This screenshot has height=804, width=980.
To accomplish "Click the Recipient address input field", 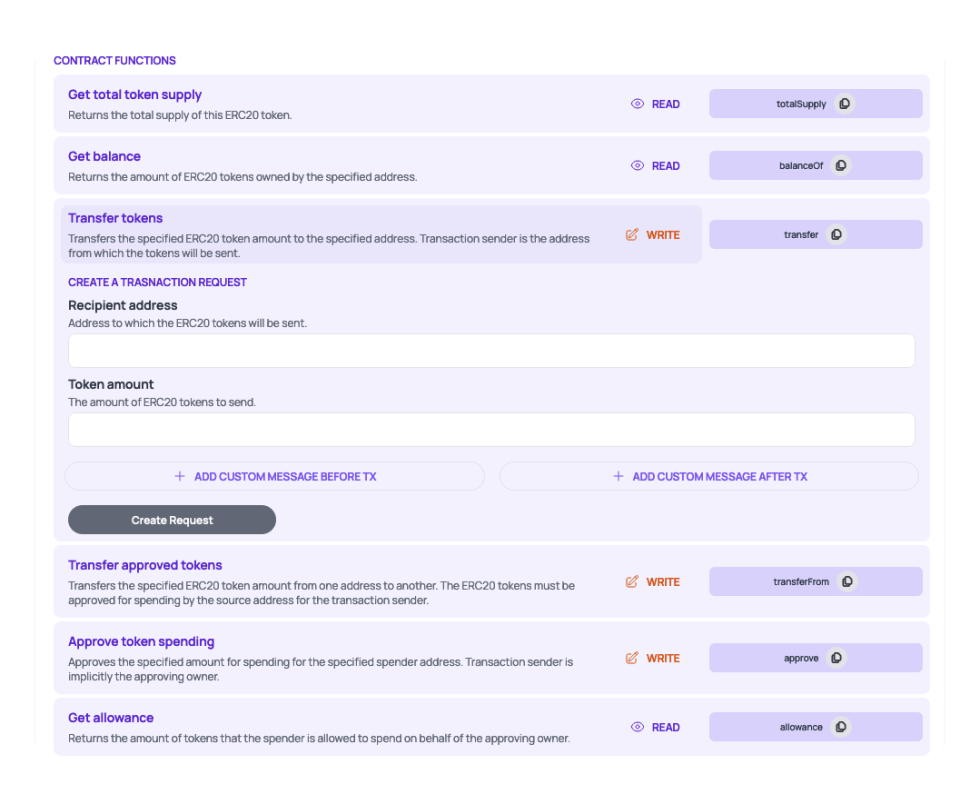I will tap(491, 350).
